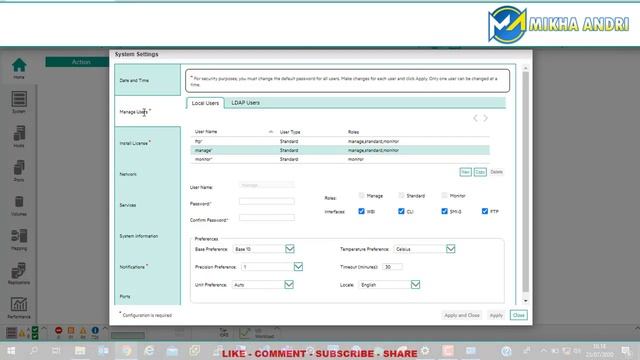The height and width of the screenshot is (360, 640).
Task: Toggle the Manage role checkbox
Action: pyautogui.click(x=361, y=196)
